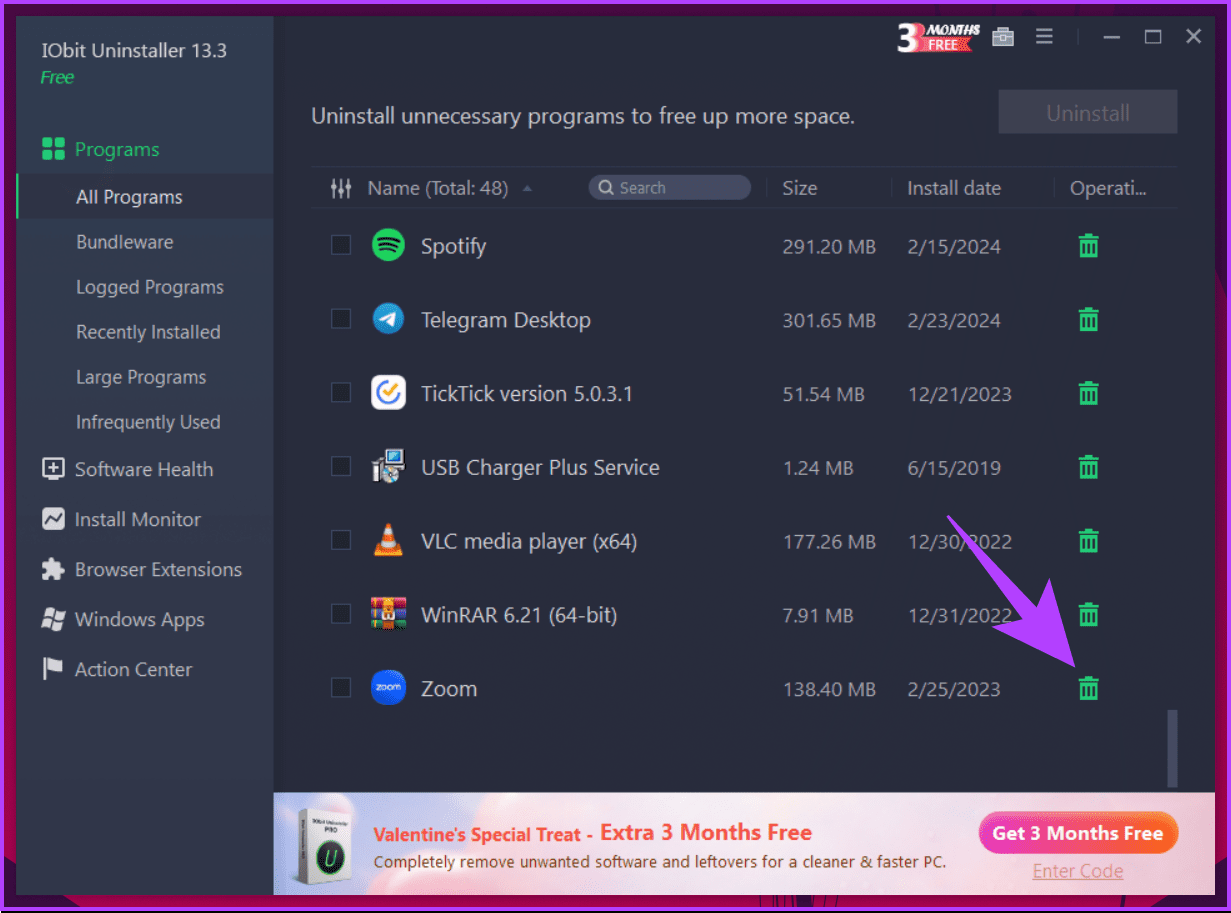Click the trash icon for WinRAR 6.21
Image resolution: width=1231 pixels, height=913 pixels.
(1088, 614)
